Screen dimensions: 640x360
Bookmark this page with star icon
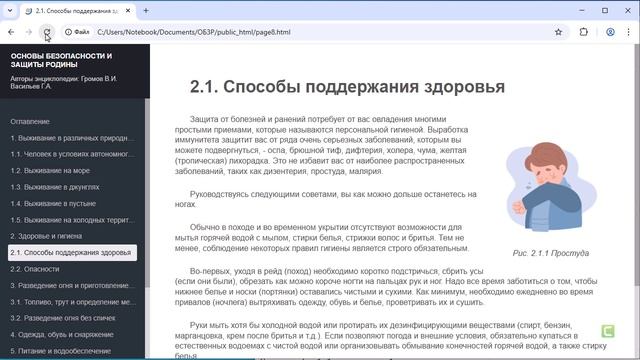coord(558,32)
